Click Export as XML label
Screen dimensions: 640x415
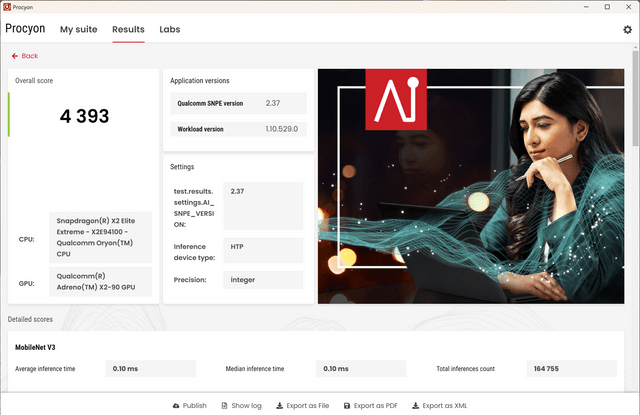[x=445, y=406]
